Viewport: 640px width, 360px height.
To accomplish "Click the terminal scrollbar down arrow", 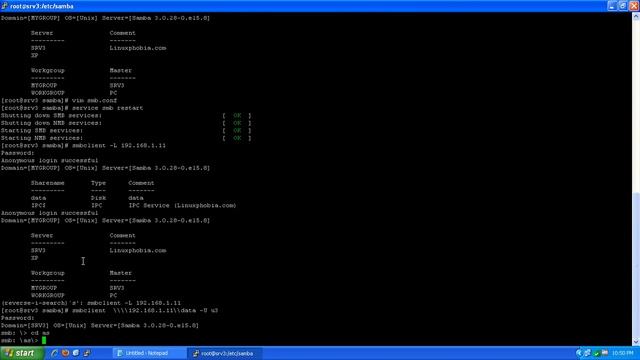I will coord(636,342).
